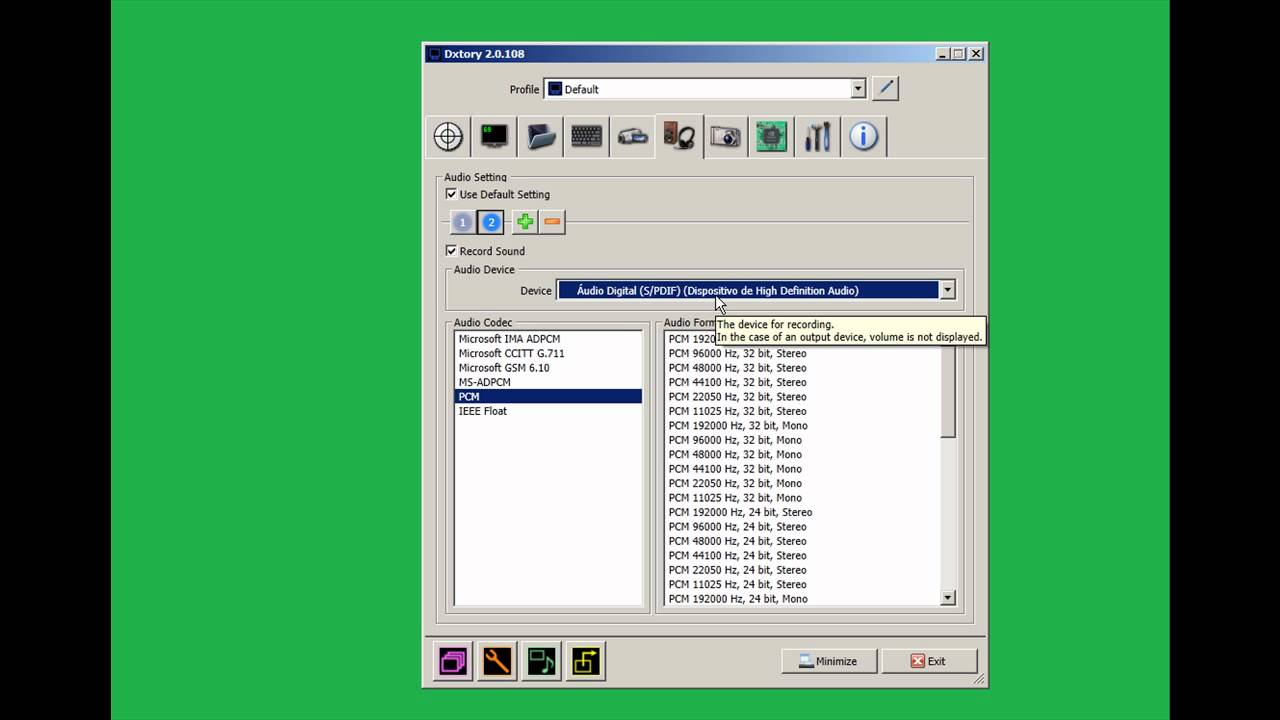This screenshot has width=1280, height=720.
Task: Select PCM 11025 Hz, 24 bit, Stereo
Action: [803, 584]
